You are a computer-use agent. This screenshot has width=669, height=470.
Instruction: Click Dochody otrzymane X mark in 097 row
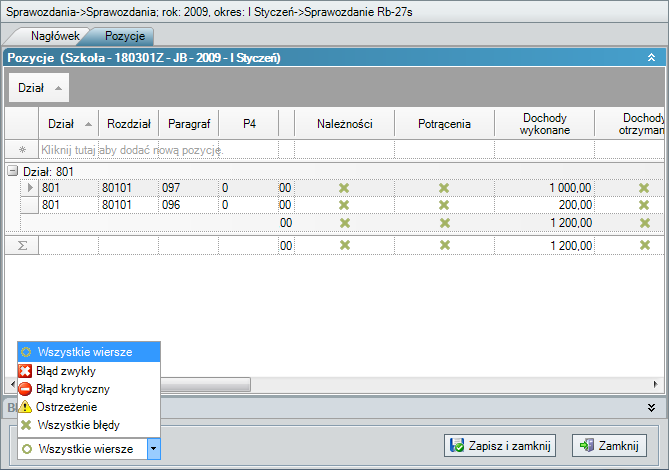point(644,188)
